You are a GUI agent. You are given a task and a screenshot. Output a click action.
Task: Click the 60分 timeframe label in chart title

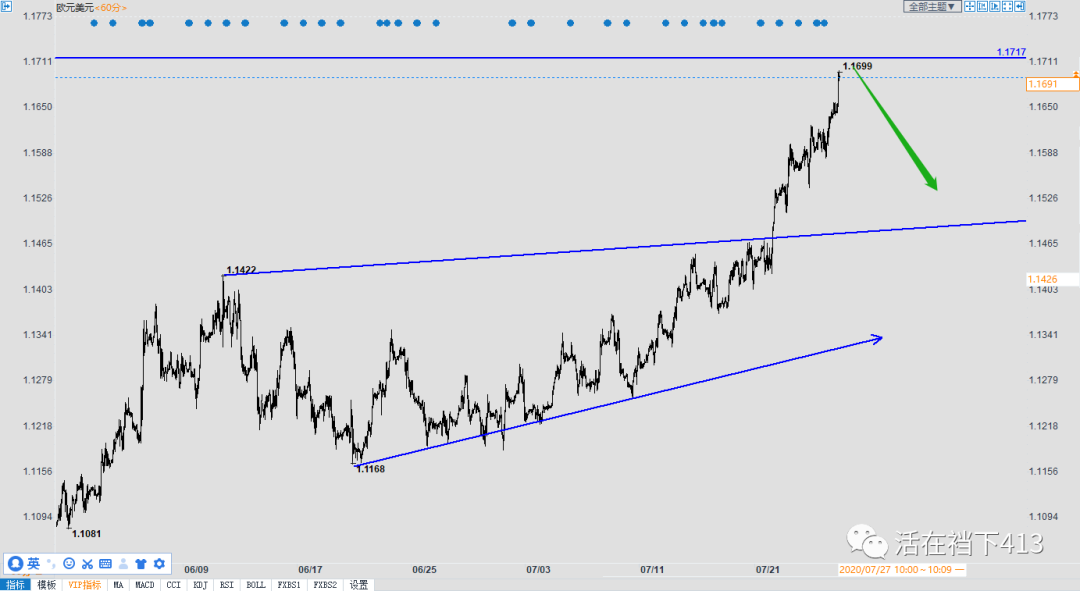coord(110,8)
